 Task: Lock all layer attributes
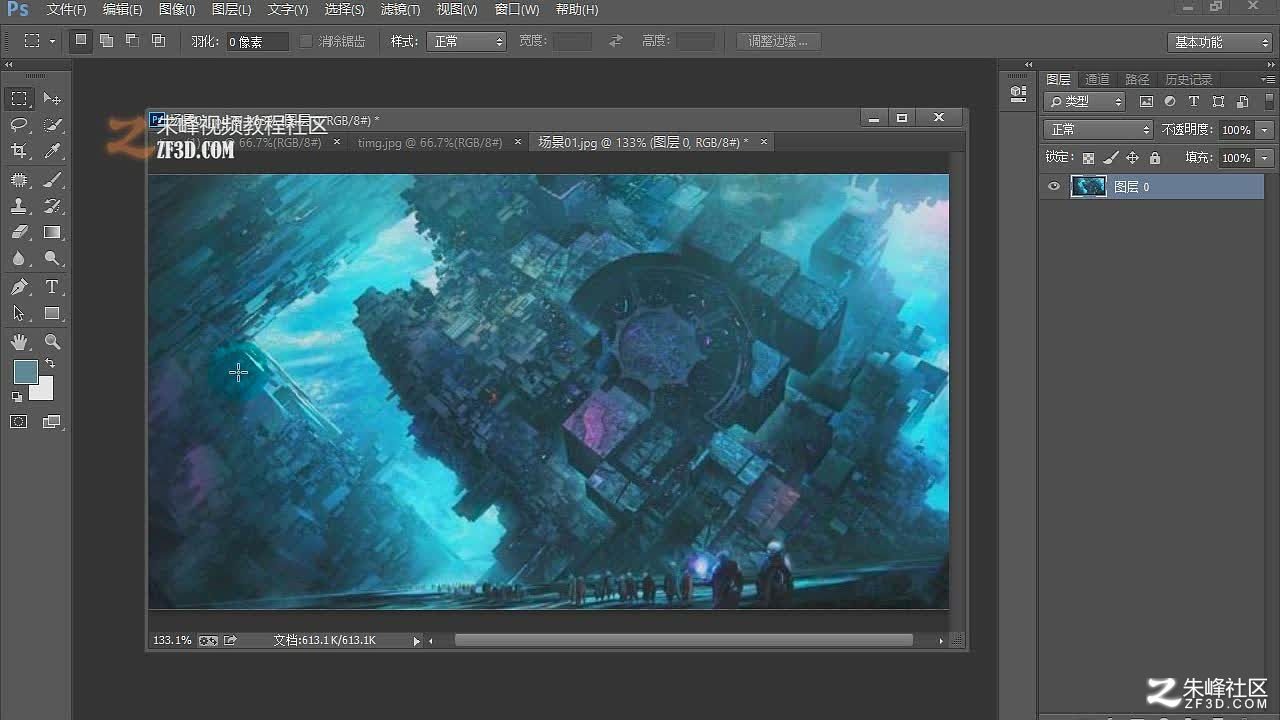coord(1155,158)
